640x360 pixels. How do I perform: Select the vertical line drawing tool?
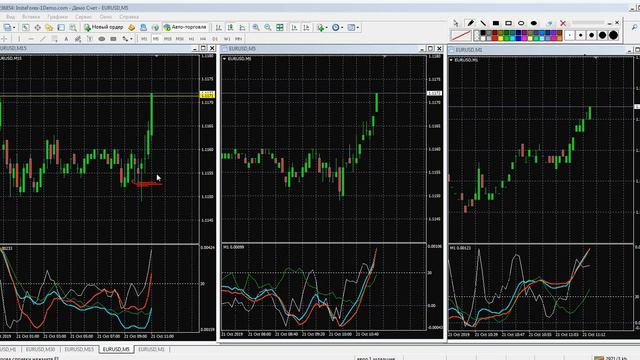point(19,39)
